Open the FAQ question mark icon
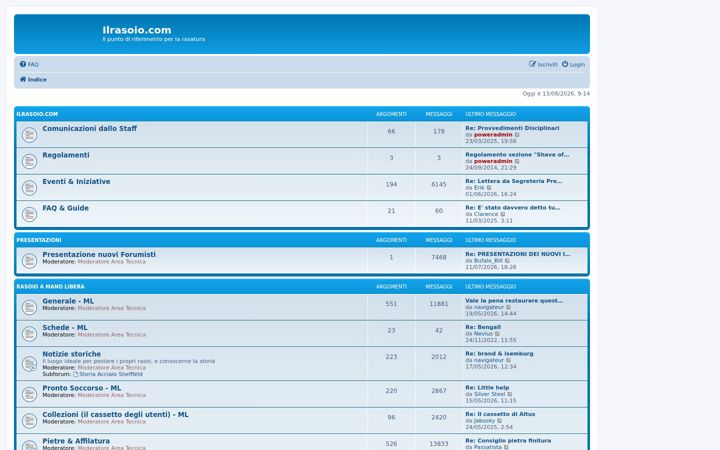 pos(23,64)
